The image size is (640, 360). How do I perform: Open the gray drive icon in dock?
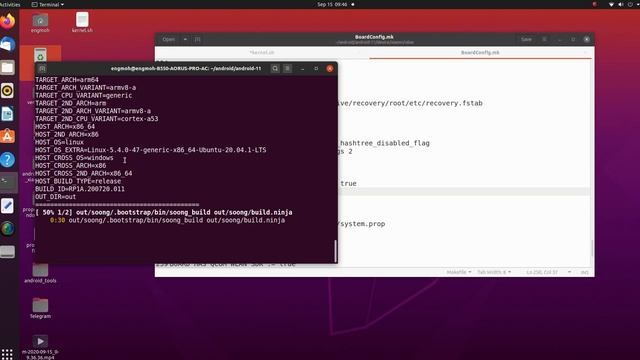[7, 252]
